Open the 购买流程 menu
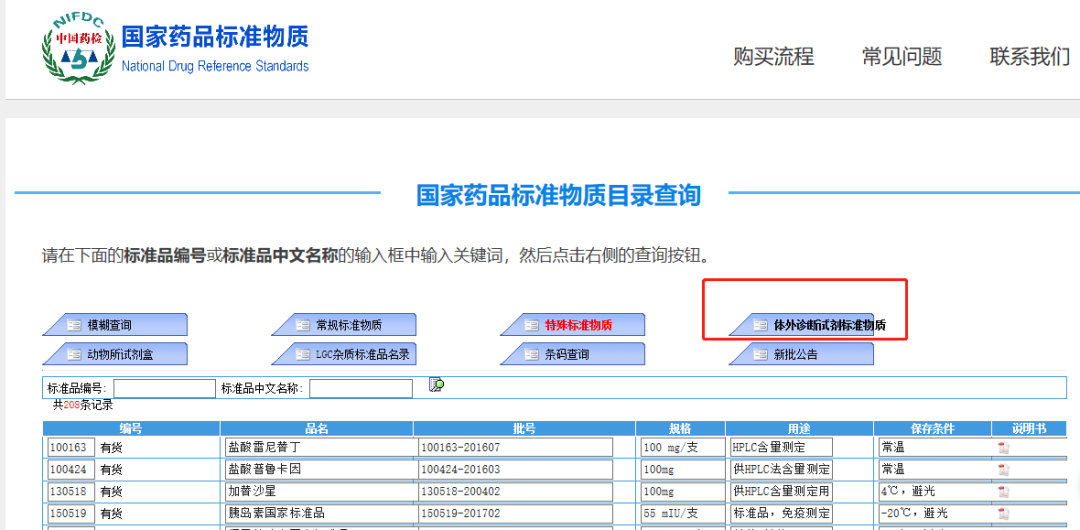 tap(773, 56)
